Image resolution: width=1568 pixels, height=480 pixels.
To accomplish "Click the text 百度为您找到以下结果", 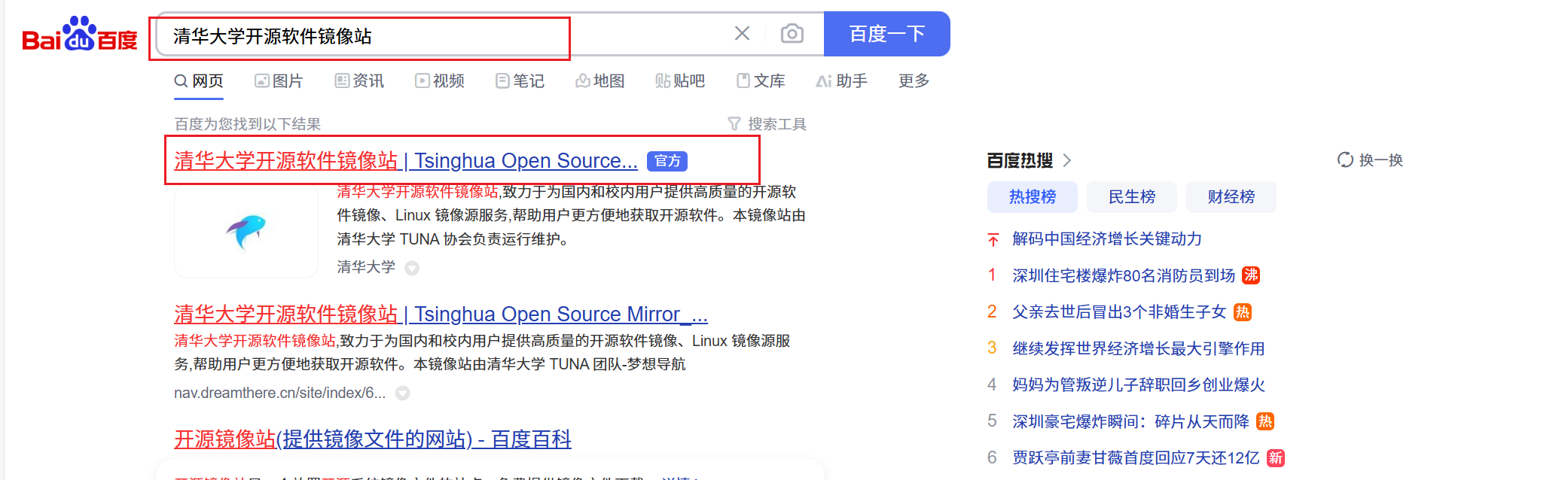I will (x=248, y=123).
